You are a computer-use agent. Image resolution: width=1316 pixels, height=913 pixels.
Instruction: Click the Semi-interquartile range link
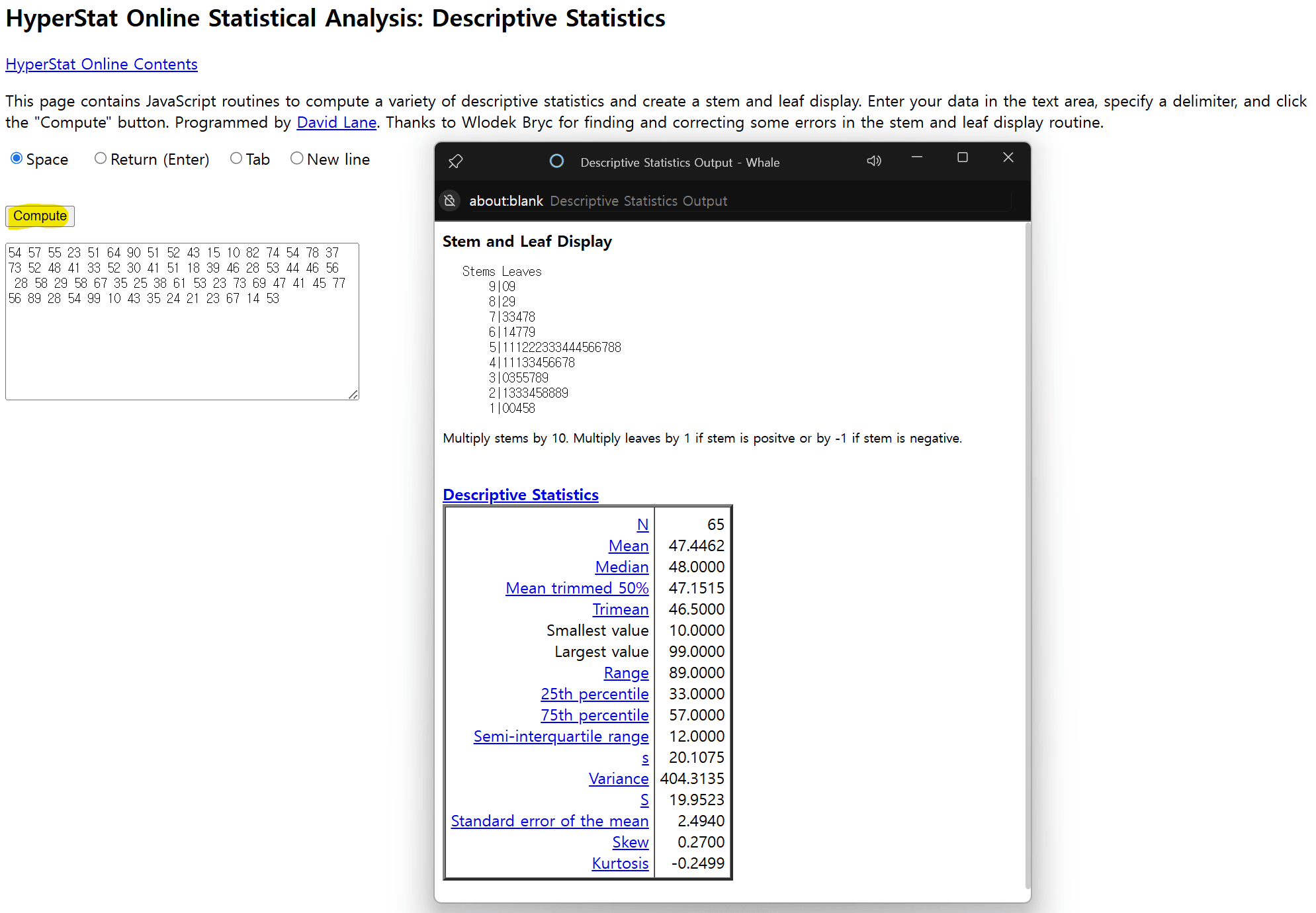[560, 736]
